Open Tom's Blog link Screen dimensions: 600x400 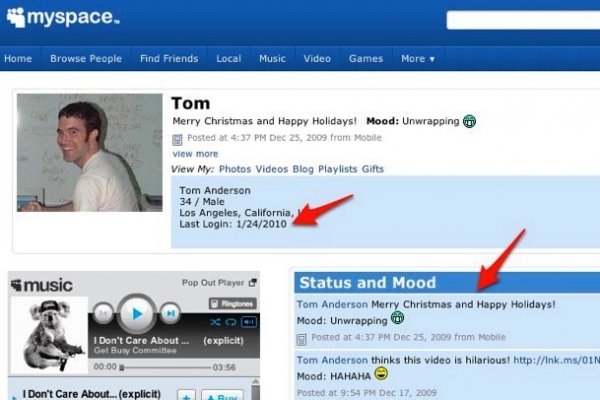303,169
